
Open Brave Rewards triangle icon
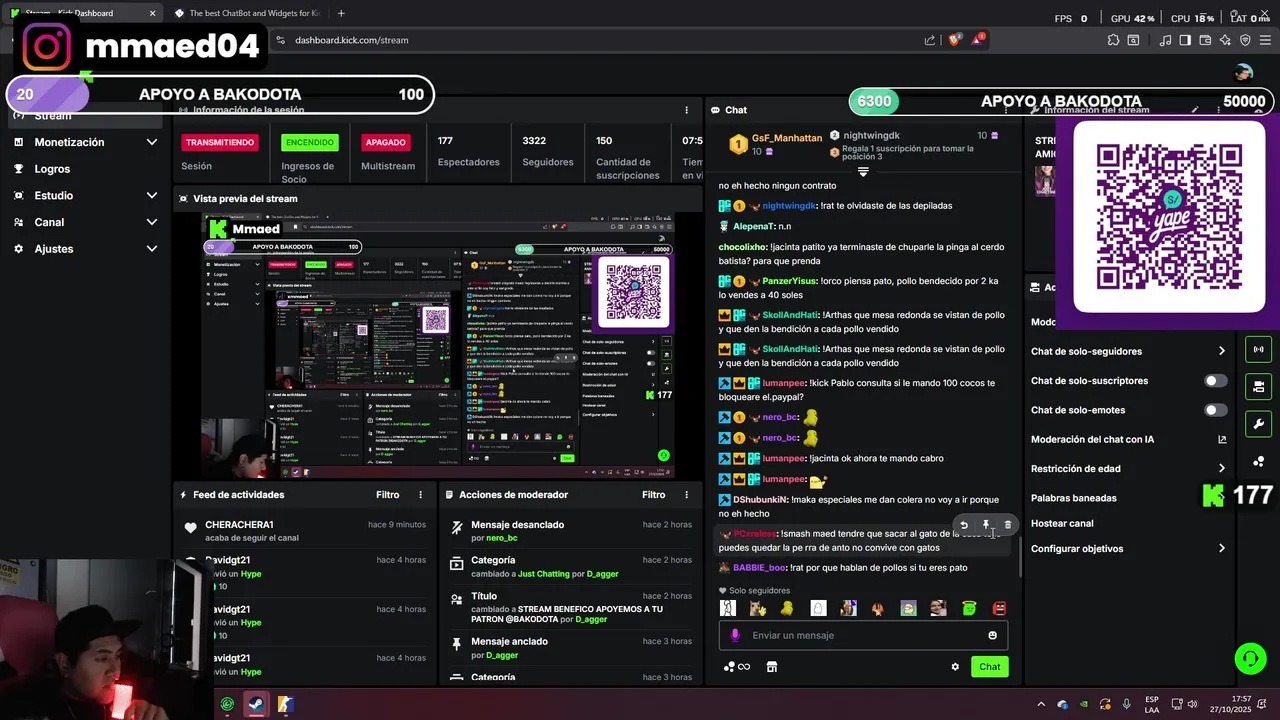pyautogui.click(x=980, y=40)
